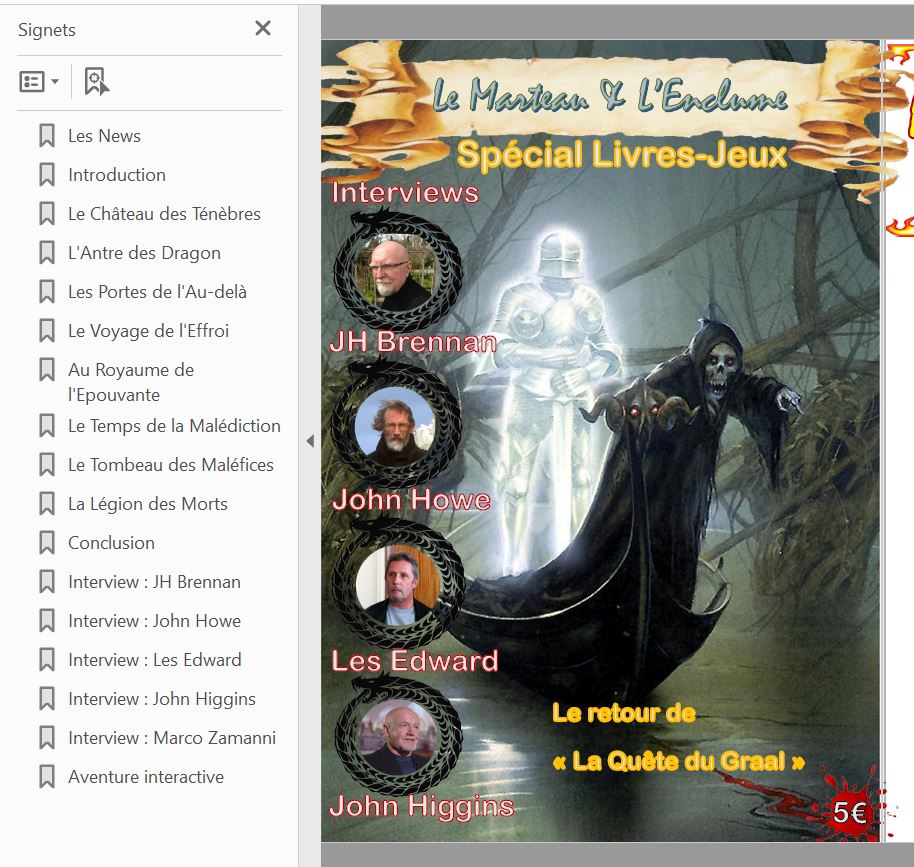Jump to Le Château des Ténèbres
The width and height of the screenshot is (914, 867).
164,214
